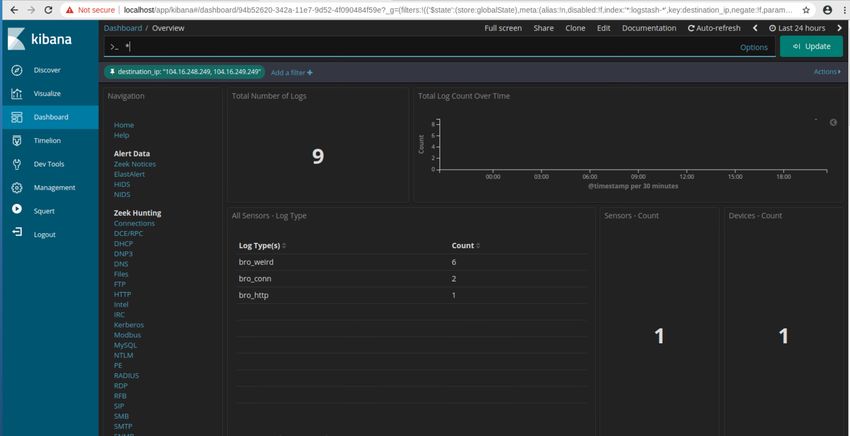Open NTLM hunting link

(x=123, y=355)
